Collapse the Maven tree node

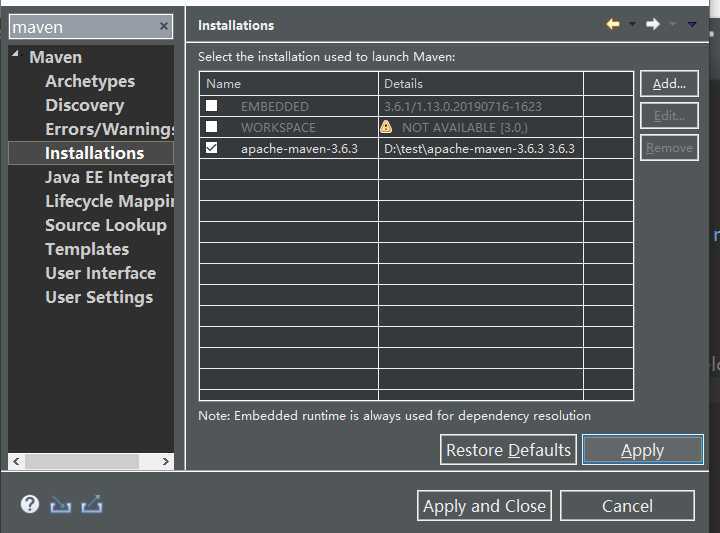click(x=16, y=54)
